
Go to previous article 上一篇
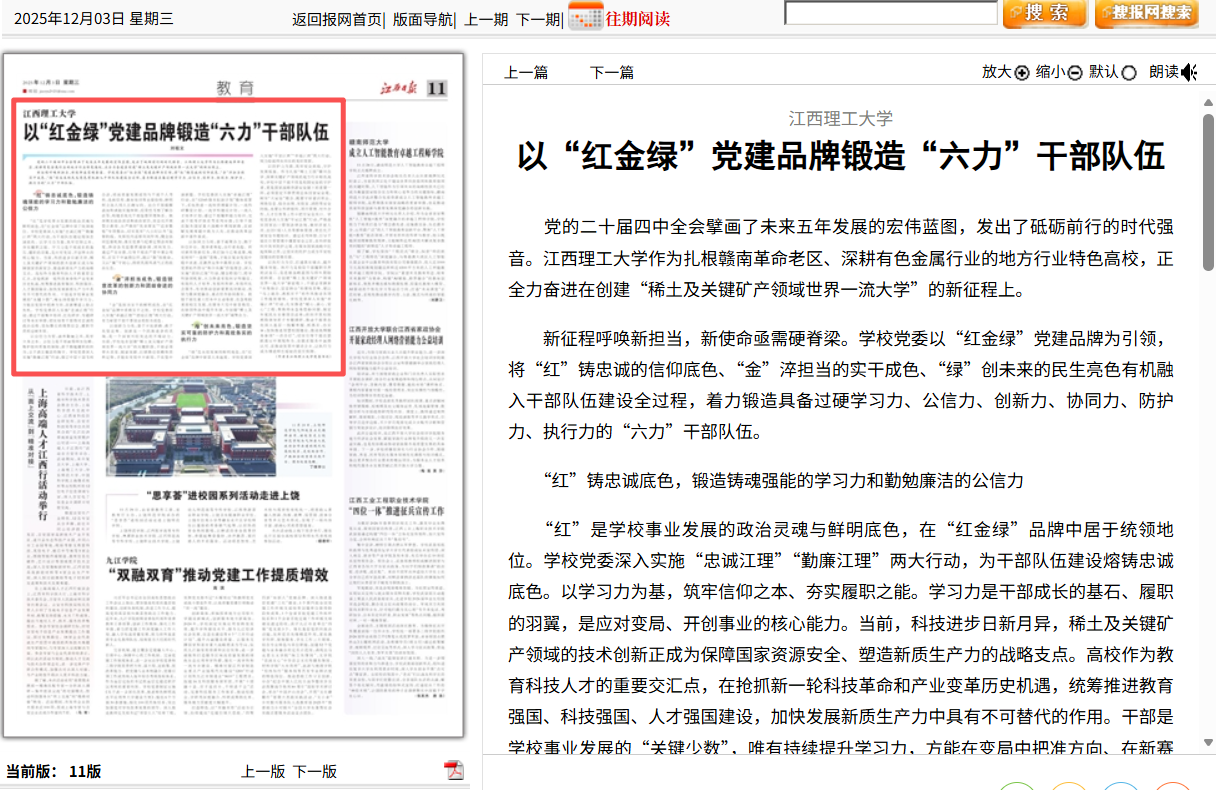(525, 72)
